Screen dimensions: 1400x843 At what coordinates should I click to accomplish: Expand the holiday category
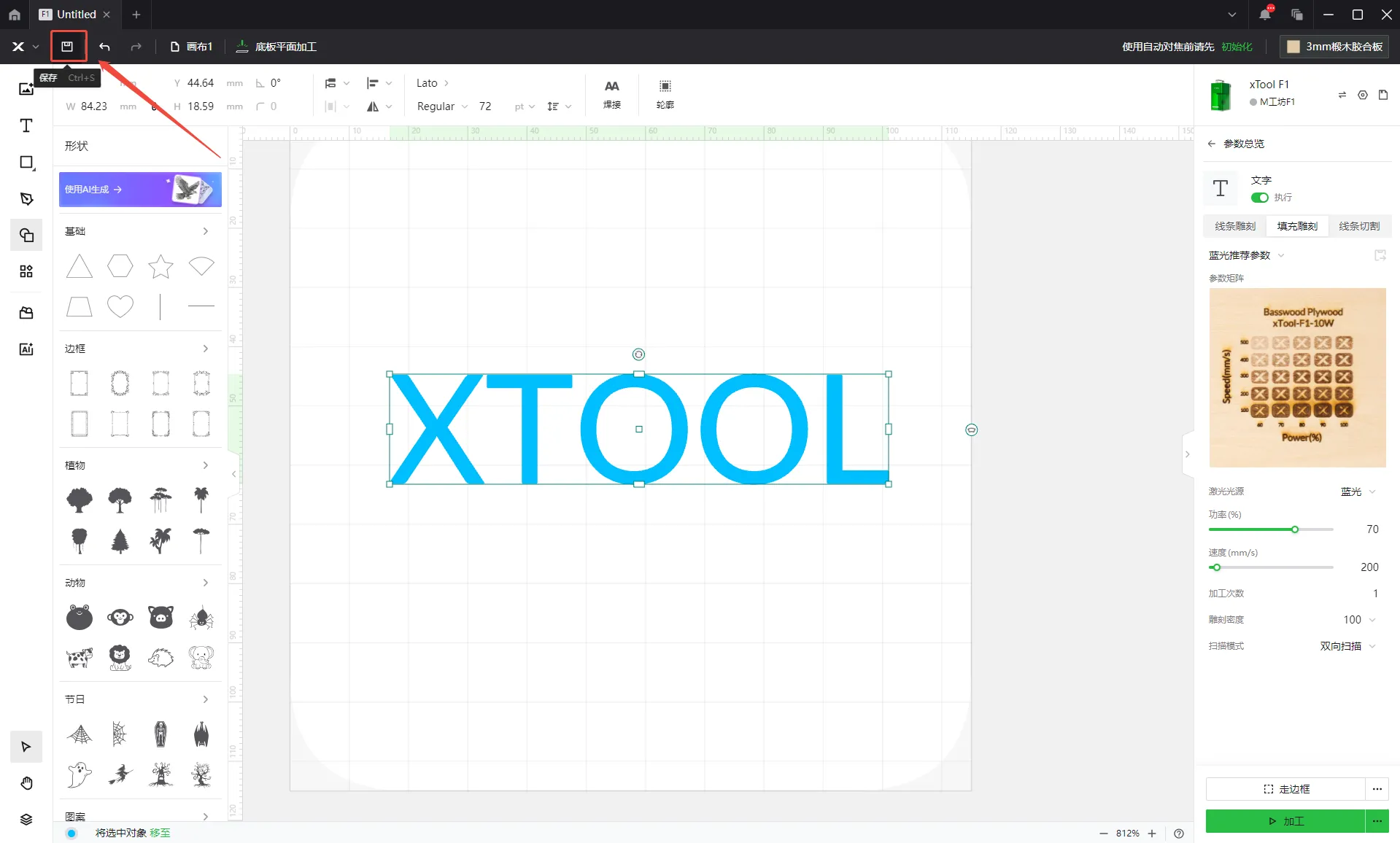coord(206,699)
